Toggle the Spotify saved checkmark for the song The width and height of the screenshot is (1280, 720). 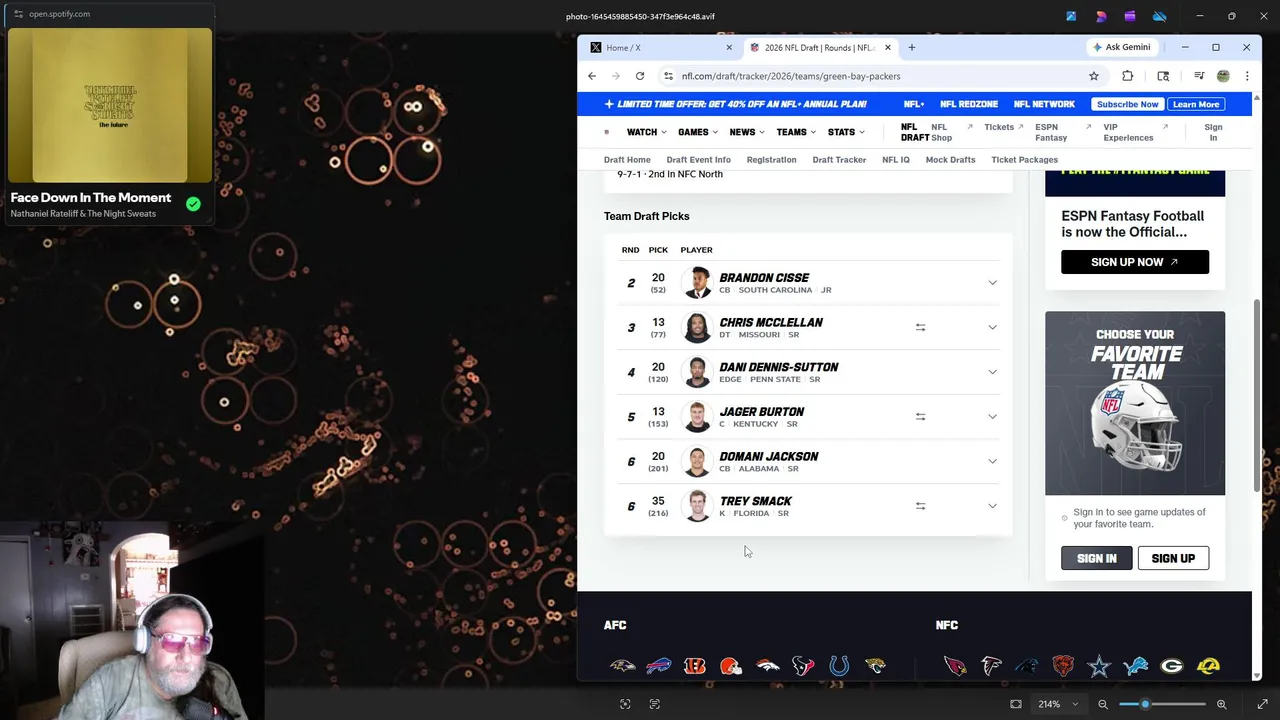tap(193, 204)
